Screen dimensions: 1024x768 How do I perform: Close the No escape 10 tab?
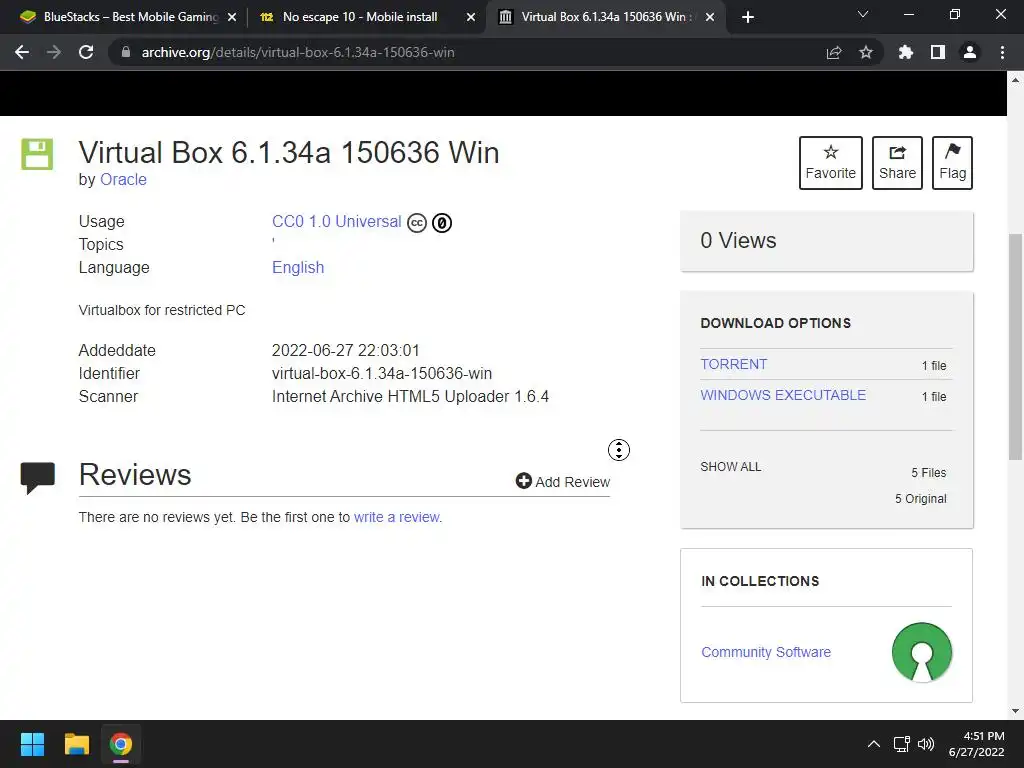coord(471,17)
